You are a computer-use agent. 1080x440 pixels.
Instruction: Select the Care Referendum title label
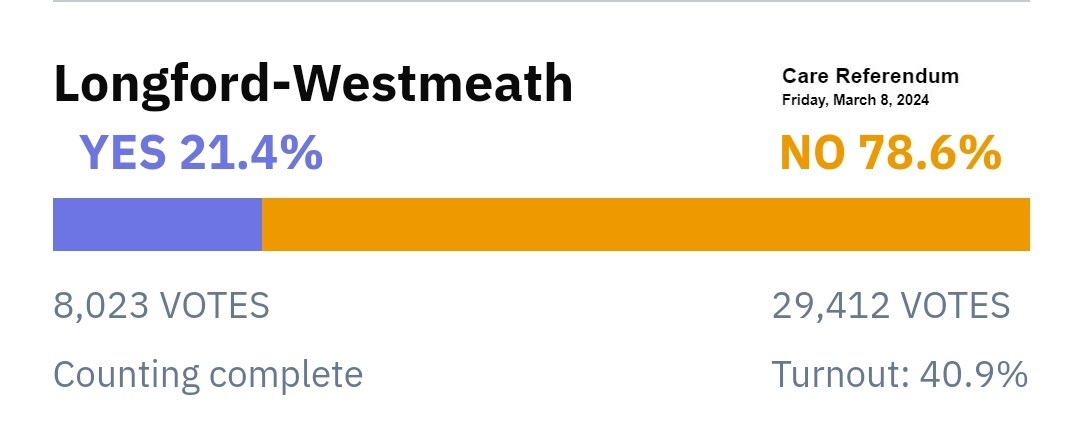870,76
